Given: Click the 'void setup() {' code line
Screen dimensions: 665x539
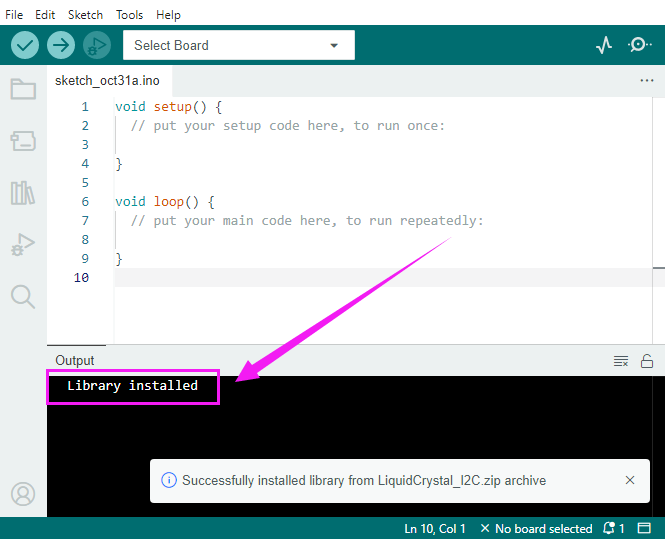Looking at the screenshot, I should (168, 106).
